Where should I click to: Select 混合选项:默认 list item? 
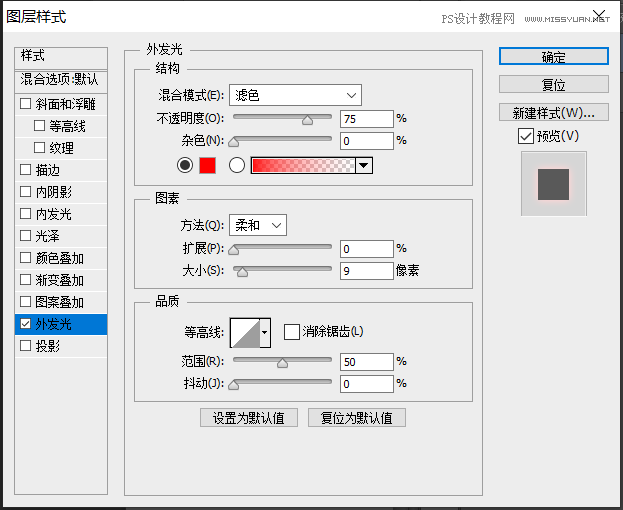tap(61, 80)
